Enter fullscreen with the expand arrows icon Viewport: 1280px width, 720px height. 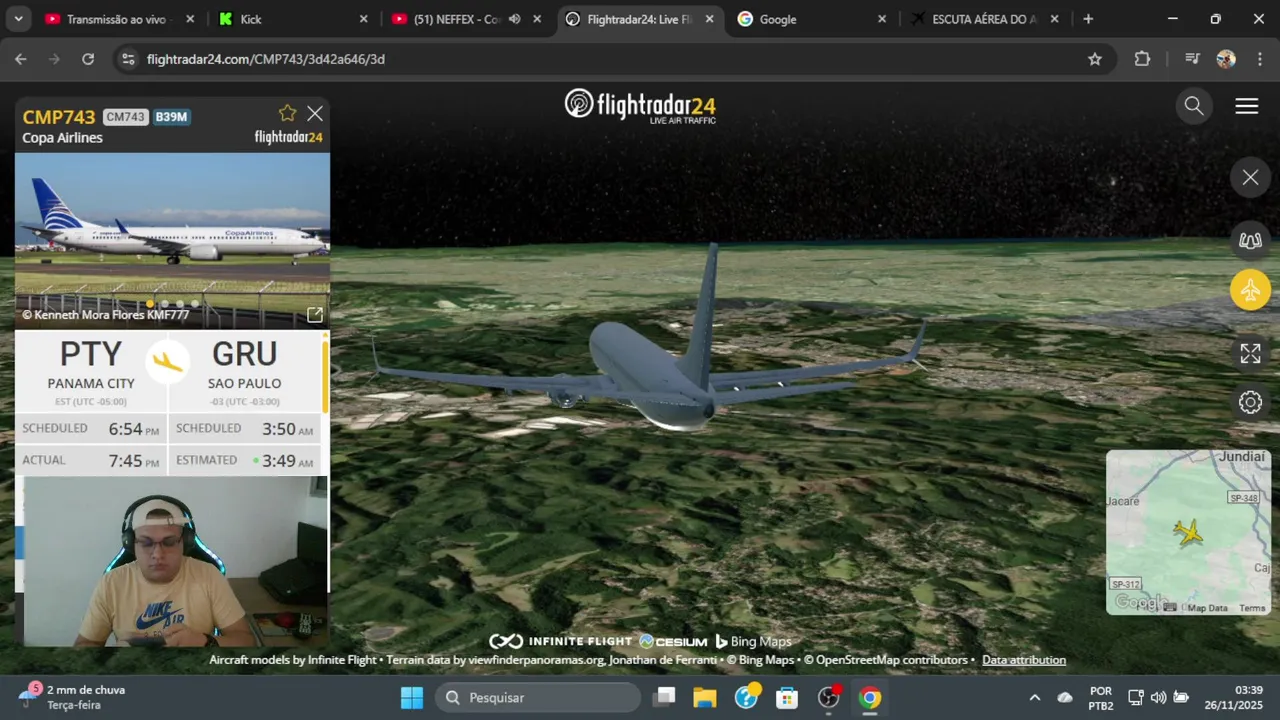click(x=1250, y=353)
